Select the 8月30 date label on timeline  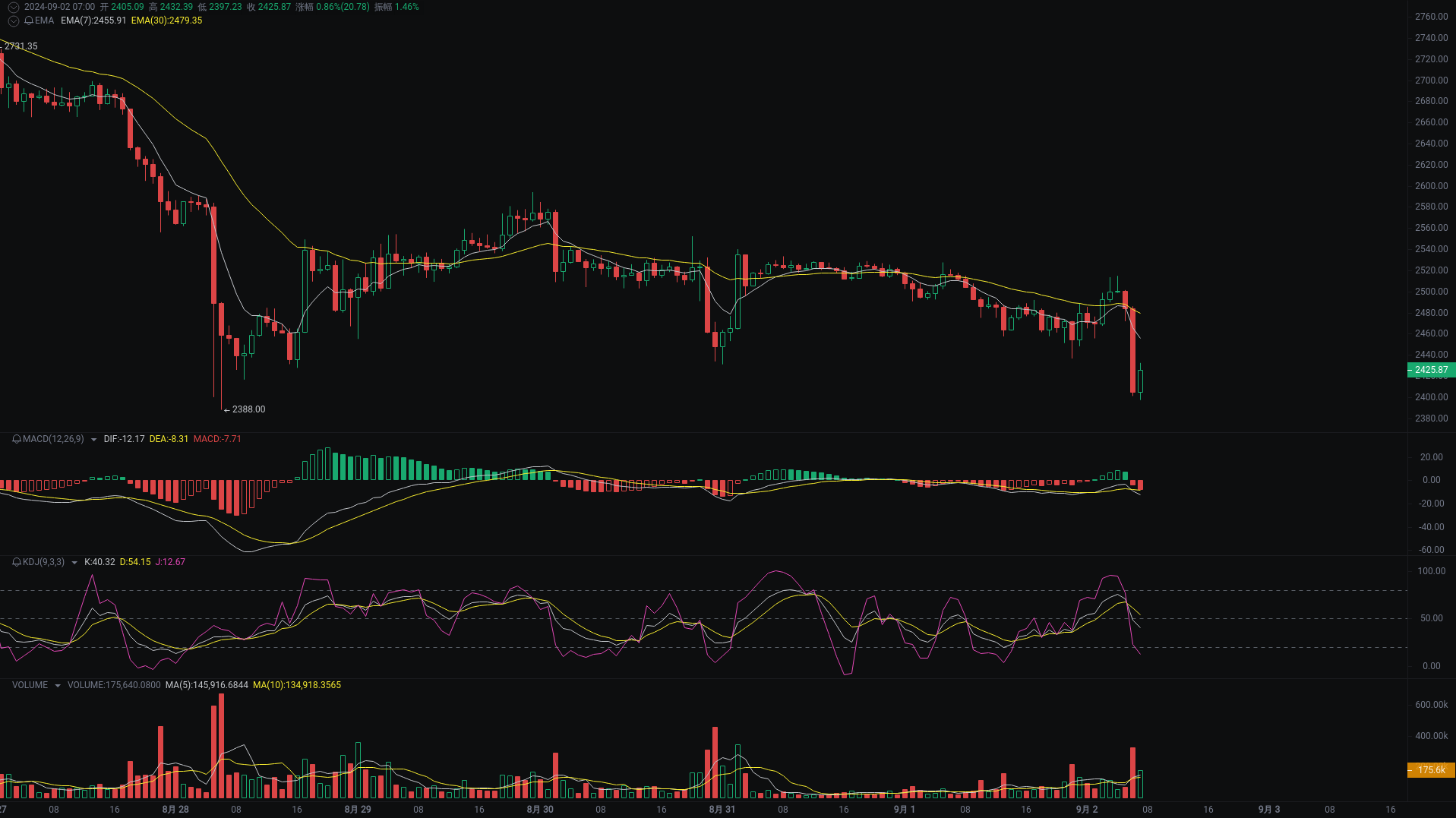point(540,810)
